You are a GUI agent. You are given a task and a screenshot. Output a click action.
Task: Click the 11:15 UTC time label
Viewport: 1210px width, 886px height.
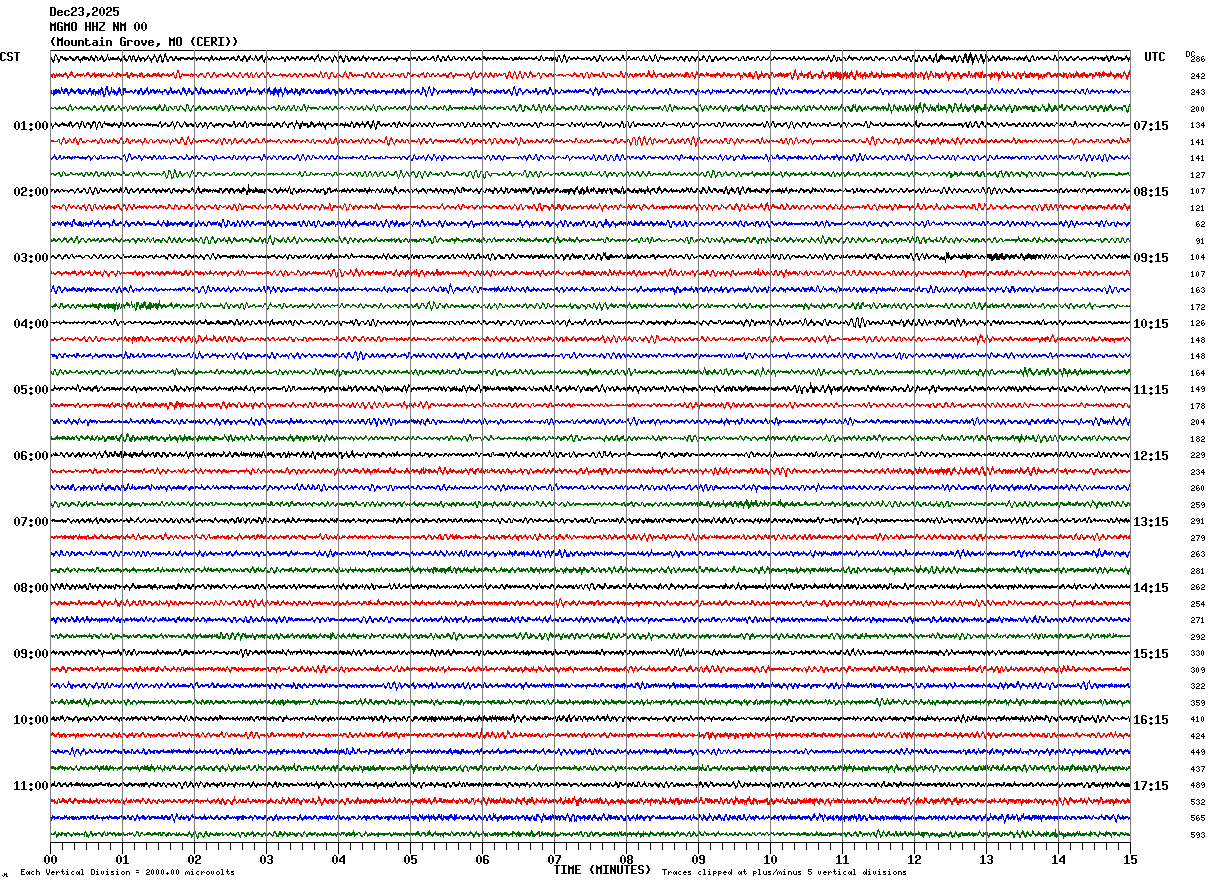tap(1151, 390)
